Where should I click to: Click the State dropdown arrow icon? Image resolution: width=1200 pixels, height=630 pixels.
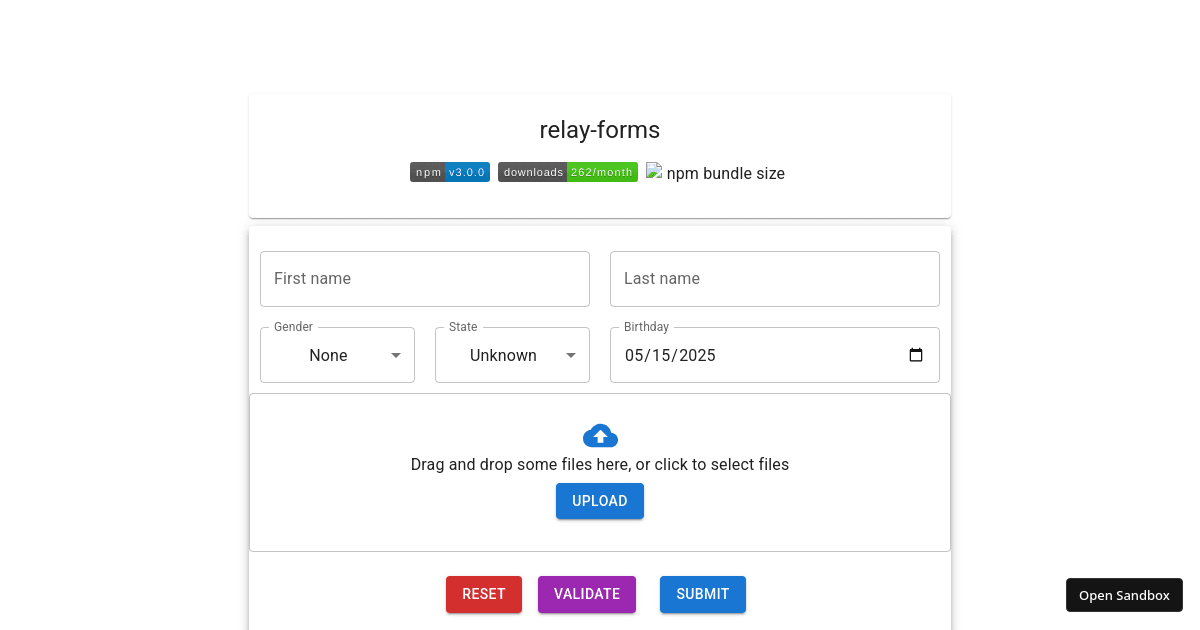[x=571, y=355]
